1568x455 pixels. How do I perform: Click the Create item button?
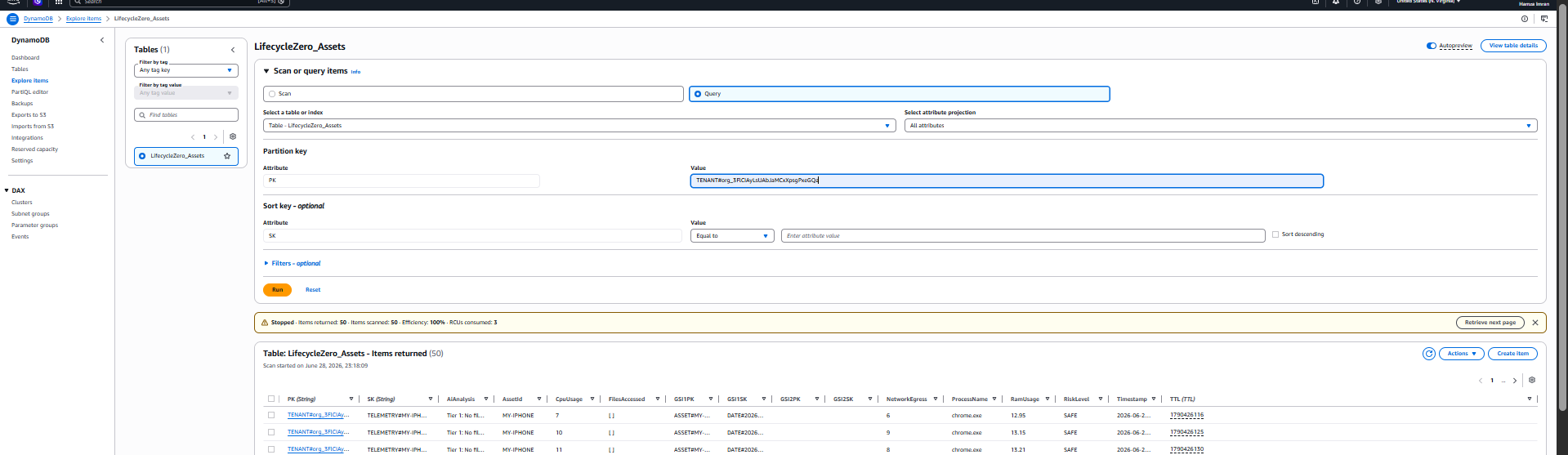tap(1513, 354)
